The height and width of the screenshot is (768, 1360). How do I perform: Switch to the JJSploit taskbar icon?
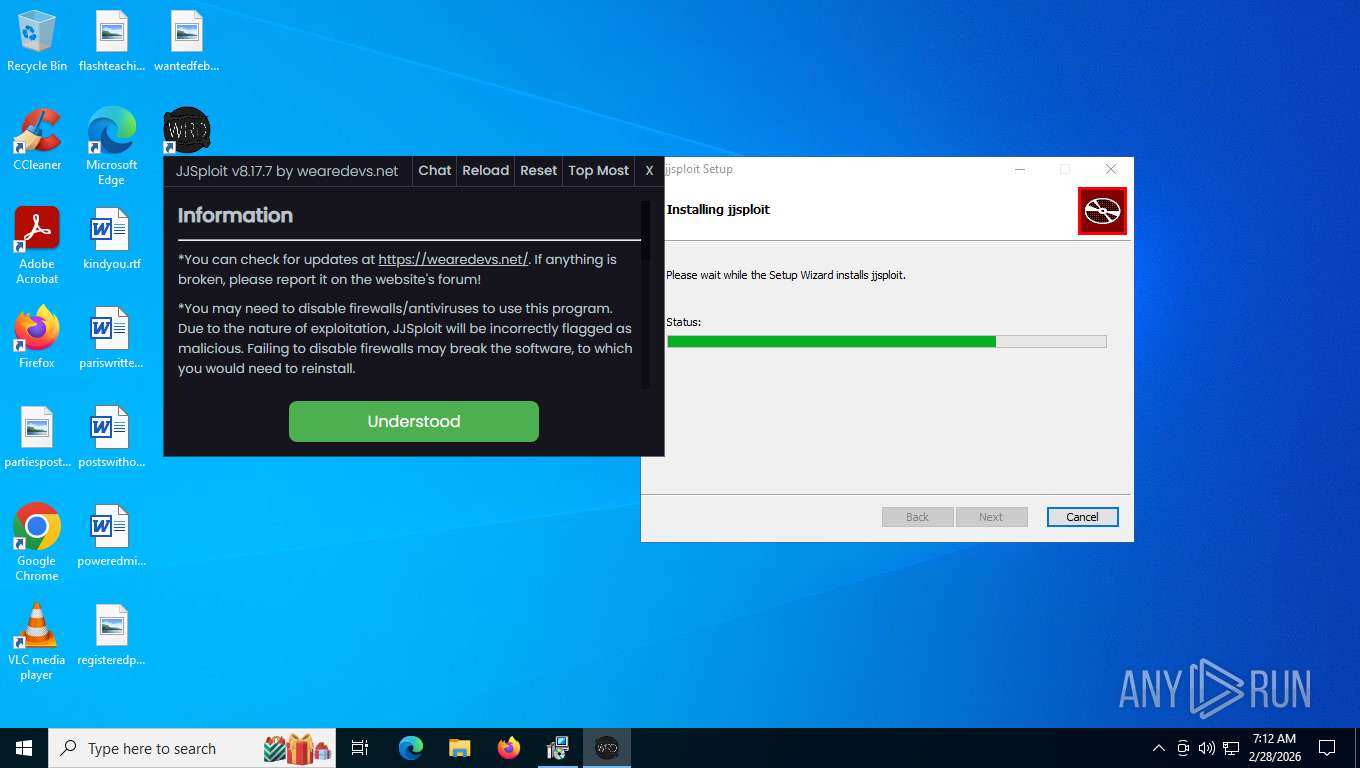click(x=607, y=748)
